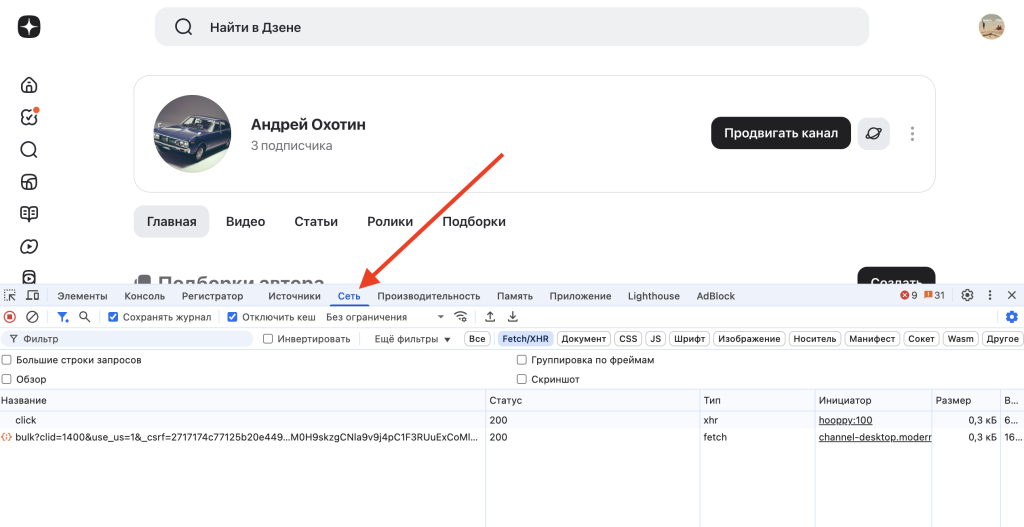The height and width of the screenshot is (527, 1024).
Task: Click the export HAR download icon
Action: tap(513, 317)
